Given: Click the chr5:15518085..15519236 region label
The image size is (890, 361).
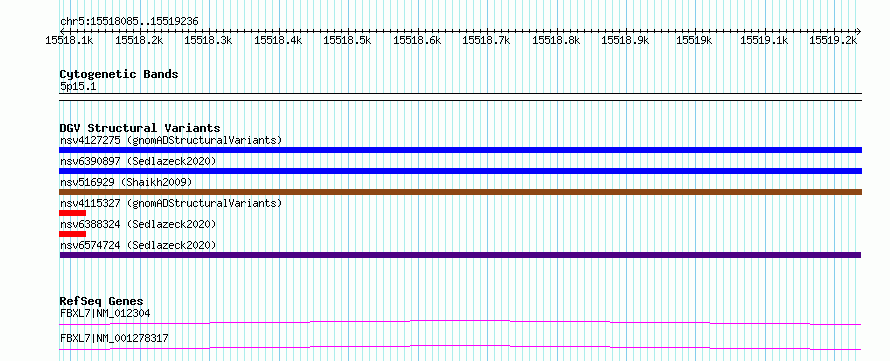Looking at the screenshot, I should click(129, 22).
